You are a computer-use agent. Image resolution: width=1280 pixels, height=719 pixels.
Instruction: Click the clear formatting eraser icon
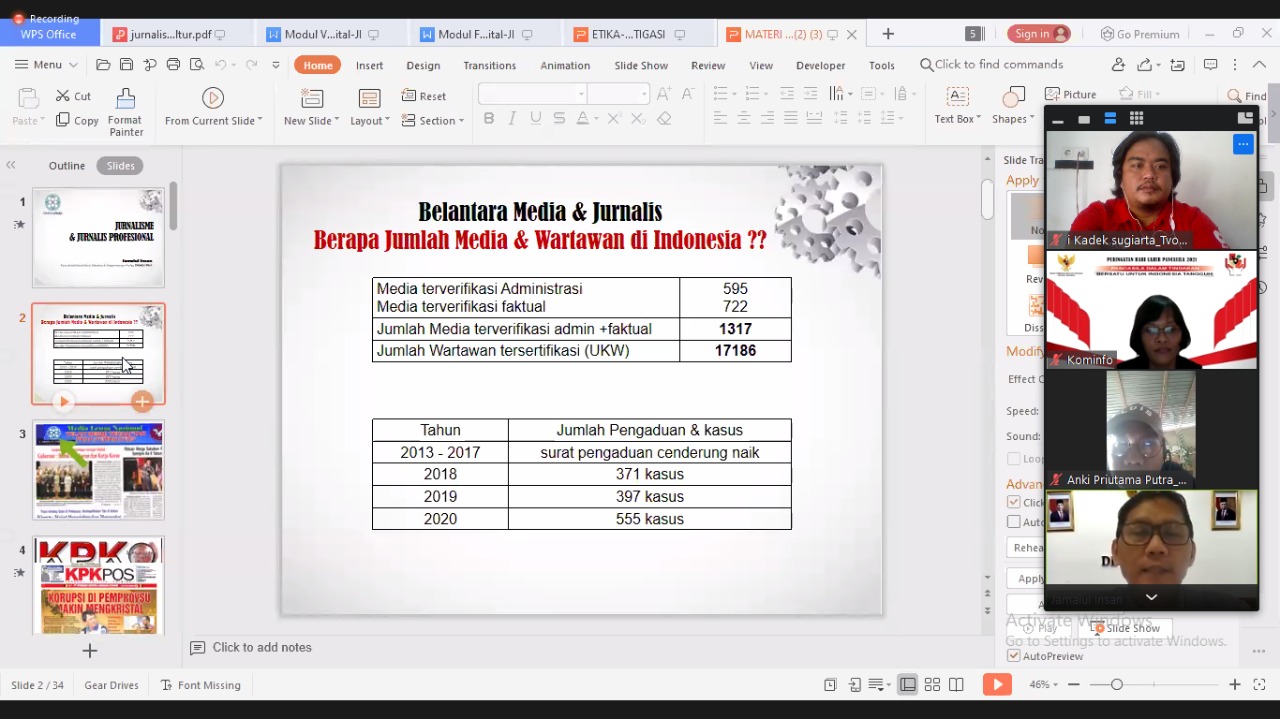point(664,118)
